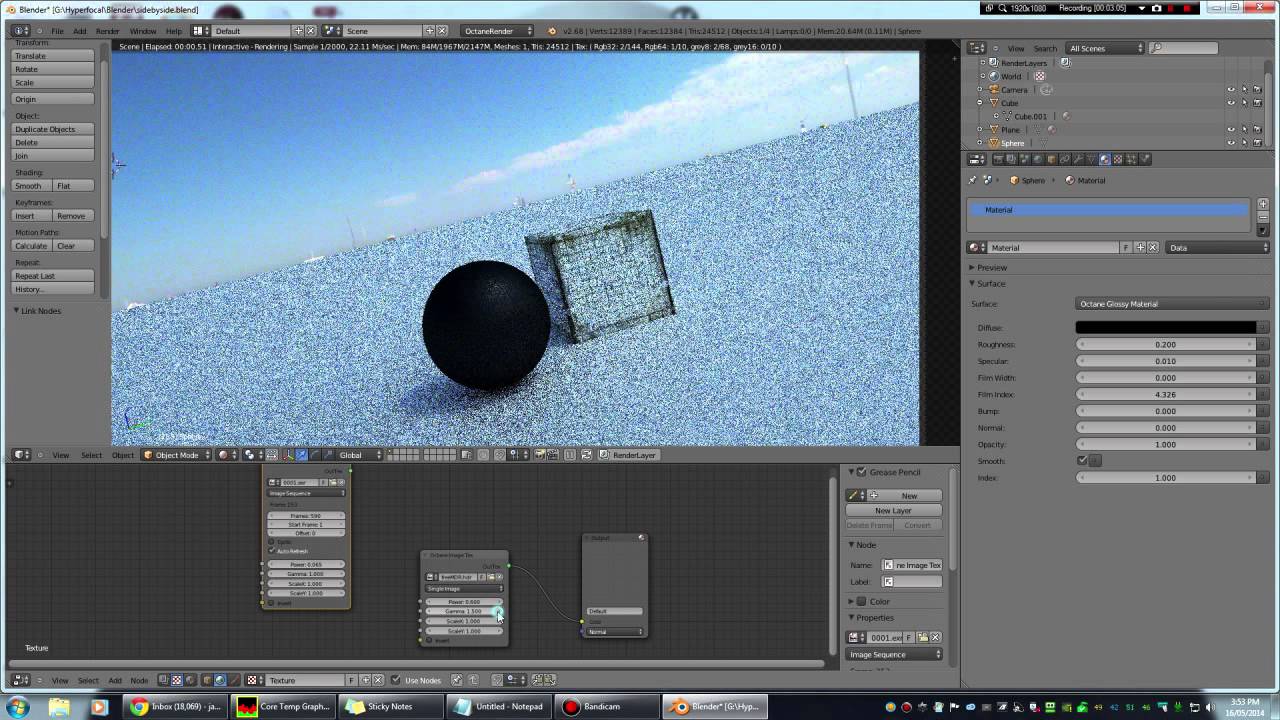This screenshot has width=1280, height=720.
Task: Toggle visibility eye for Sphere
Action: coord(1231,143)
